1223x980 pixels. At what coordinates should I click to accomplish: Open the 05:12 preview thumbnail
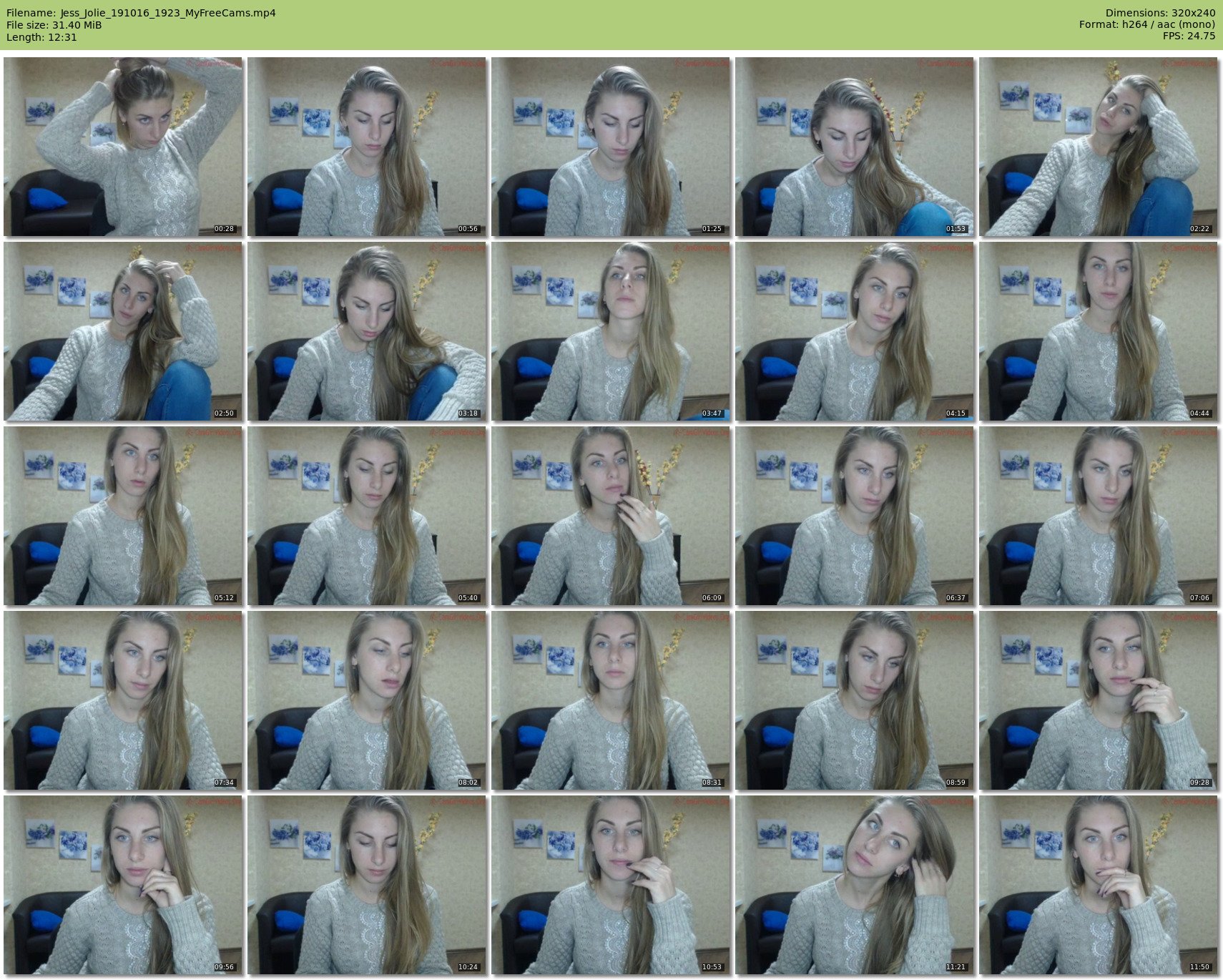[x=123, y=516]
